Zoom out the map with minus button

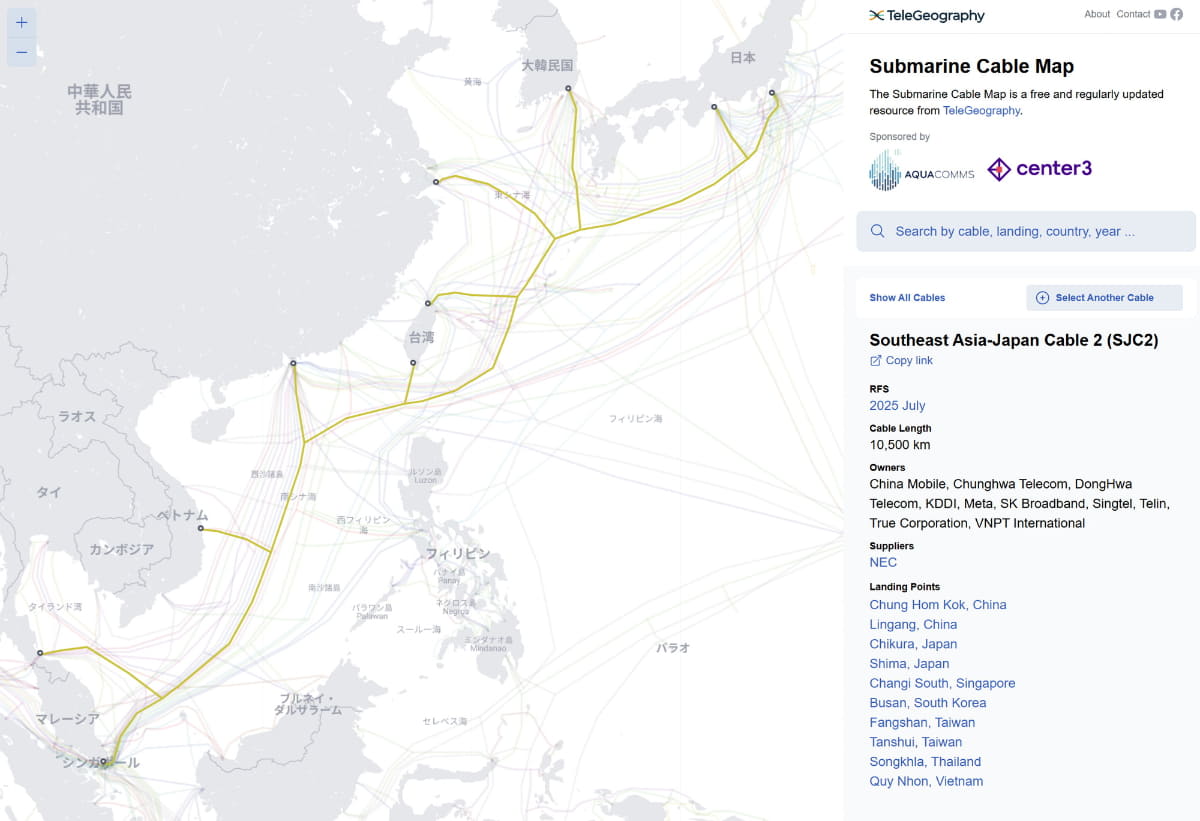click(x=22, y=52)
